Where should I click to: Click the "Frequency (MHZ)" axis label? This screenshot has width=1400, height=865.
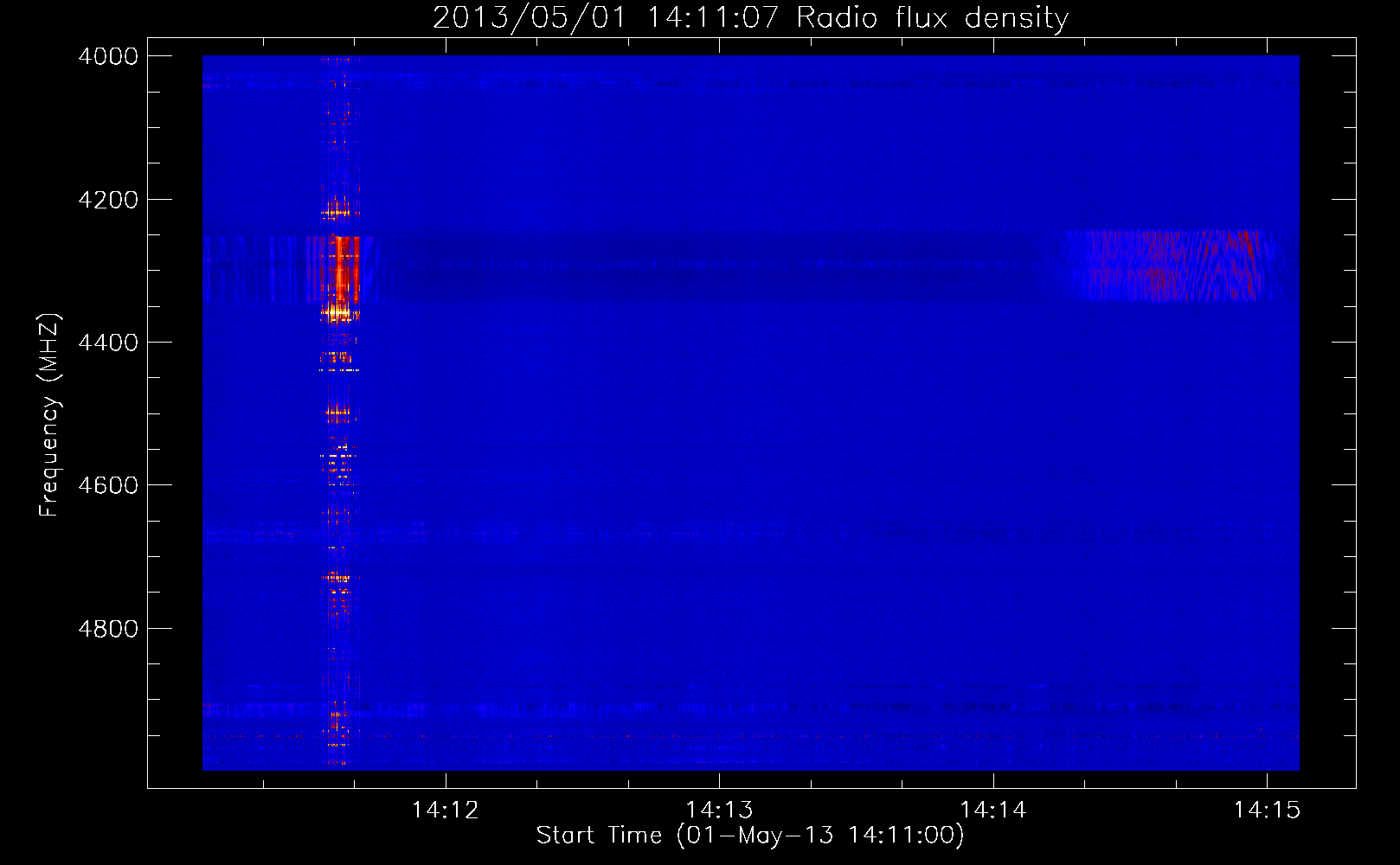click(49, 415)
